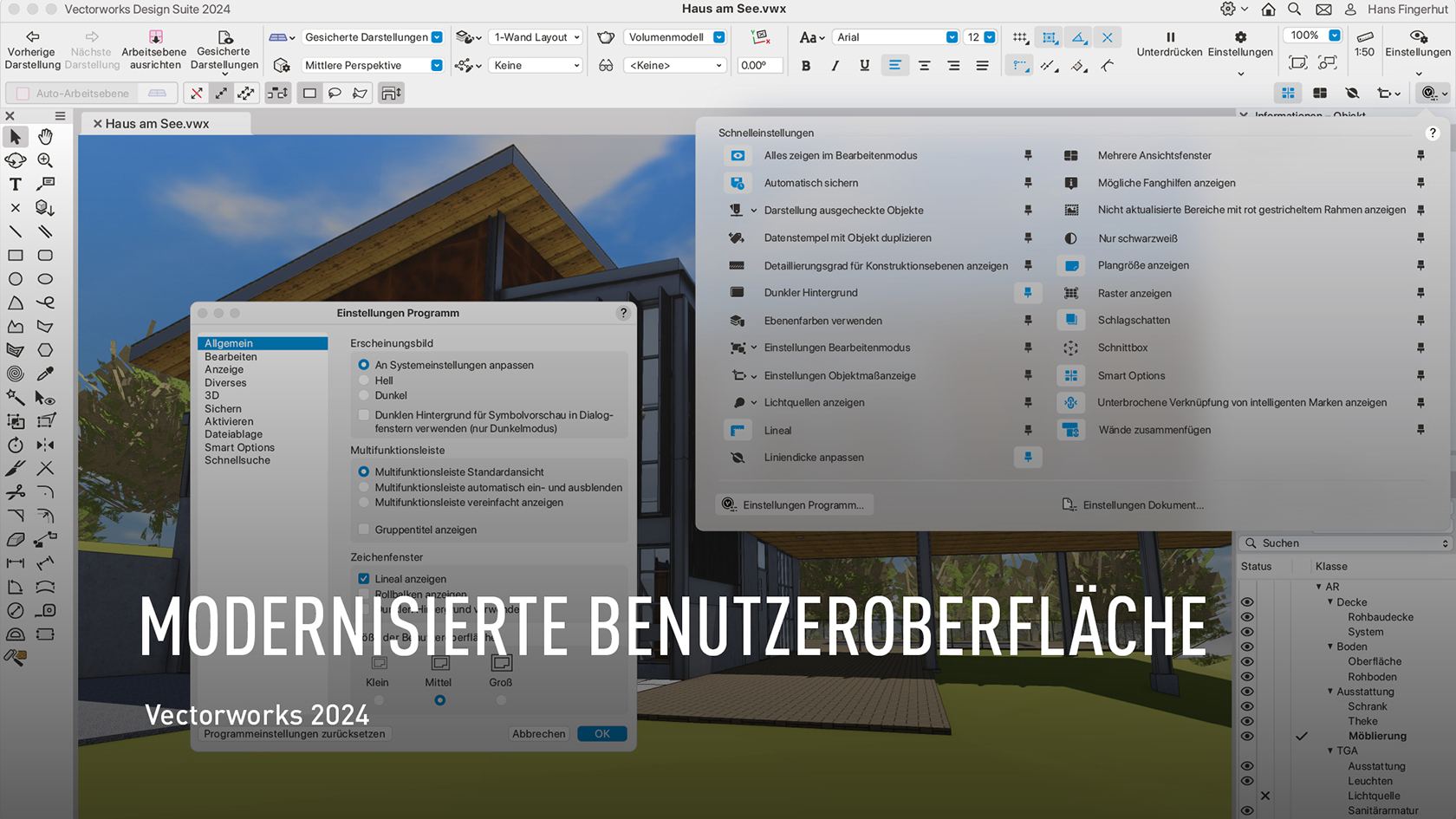This screenshot has height=819, width=1456.
Task: Select Multifunktionsleiste Standardansicht option
Action: tap(364, 471)
